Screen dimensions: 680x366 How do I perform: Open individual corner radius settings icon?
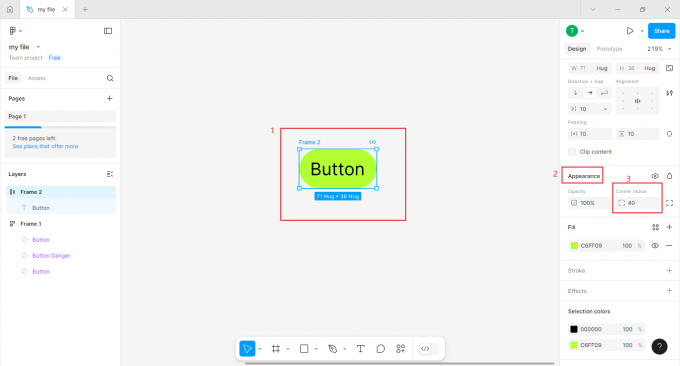(669, 203)
